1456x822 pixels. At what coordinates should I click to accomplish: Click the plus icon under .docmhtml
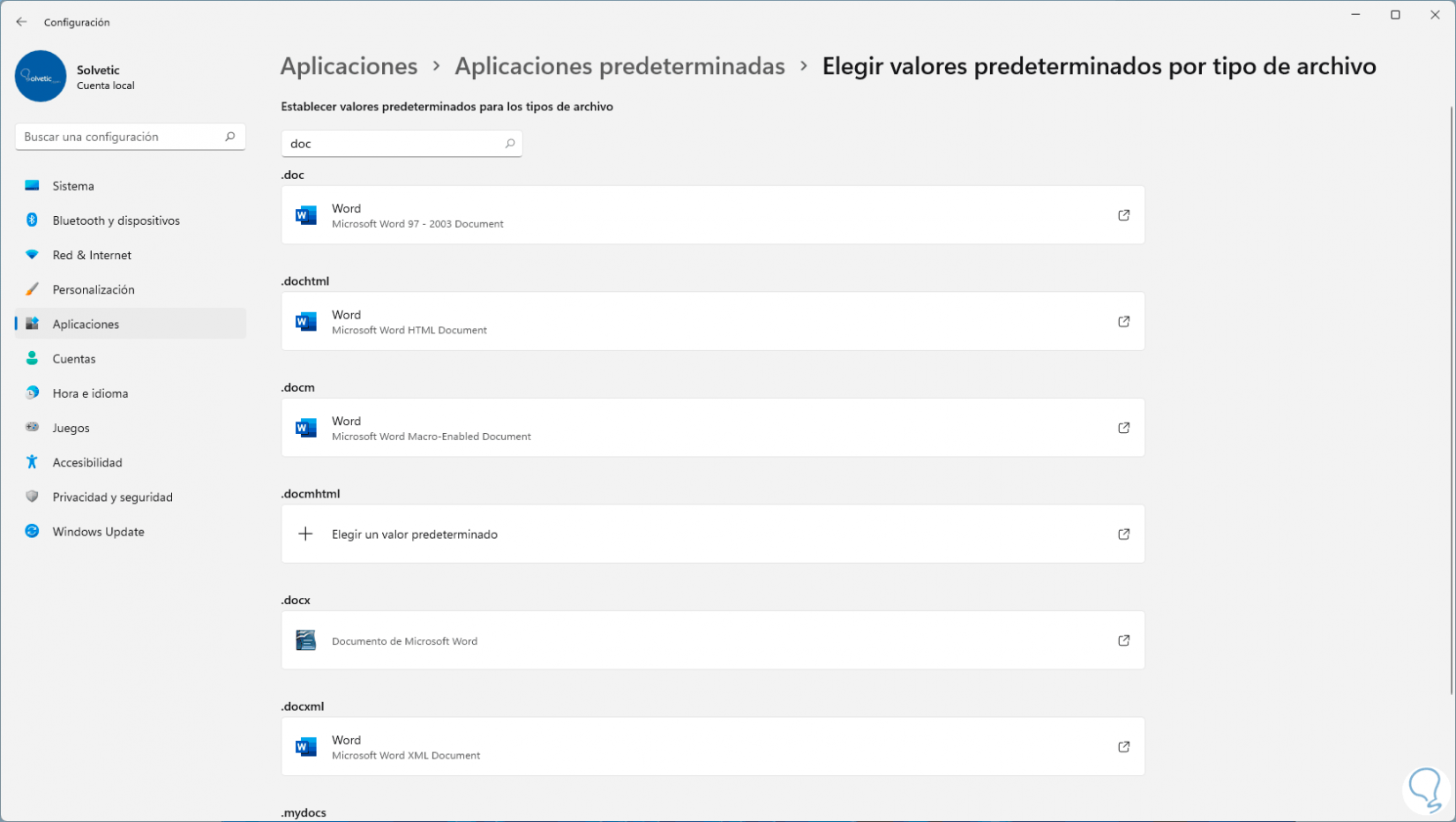pyautogui.click(x=305, y=534)
